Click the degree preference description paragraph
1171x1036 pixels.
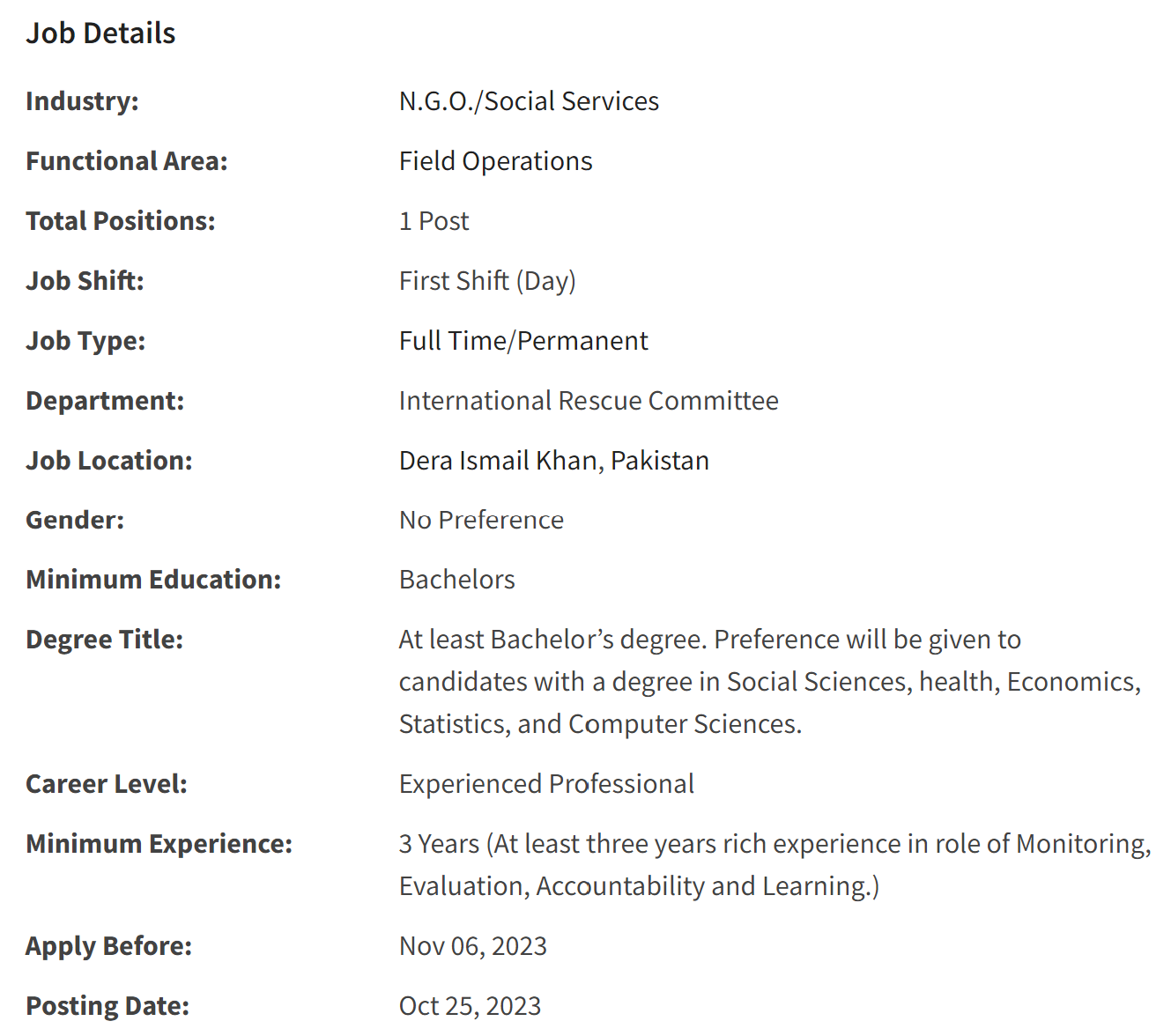pyautogui.click(x=770, y=682)
